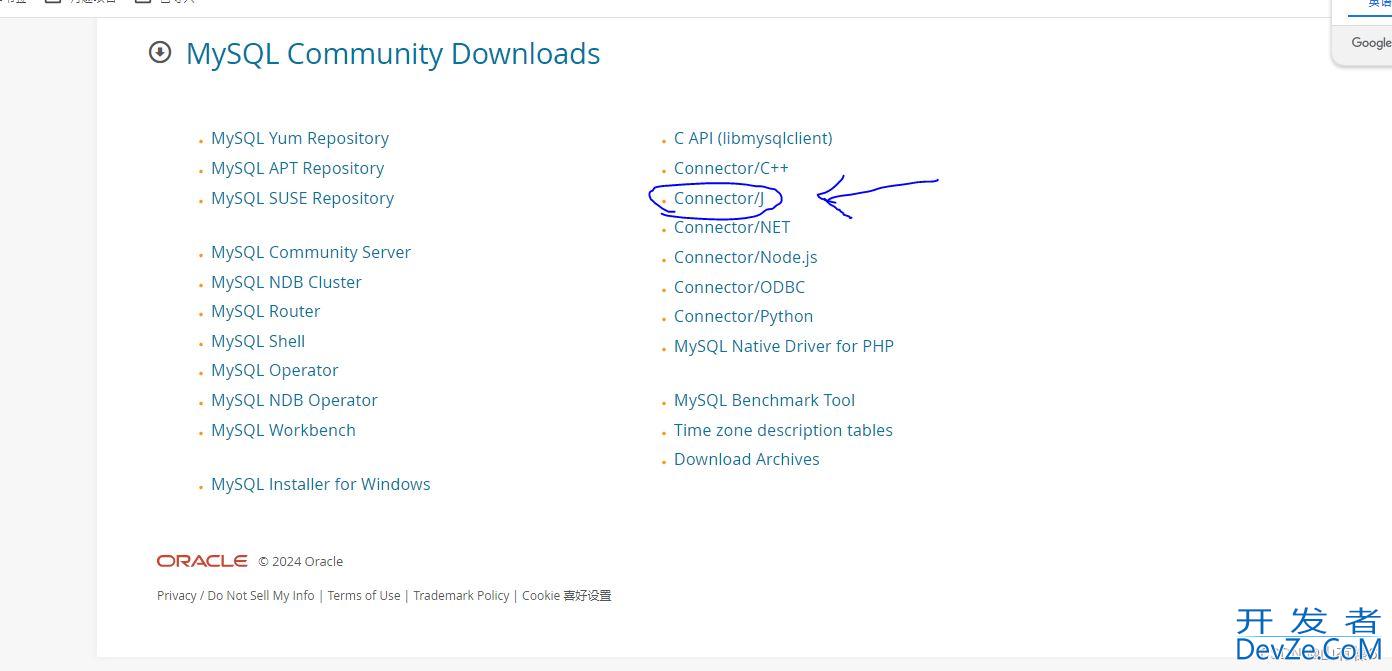
Task: Open the MySQL Router link
Action: pos(265,311)
